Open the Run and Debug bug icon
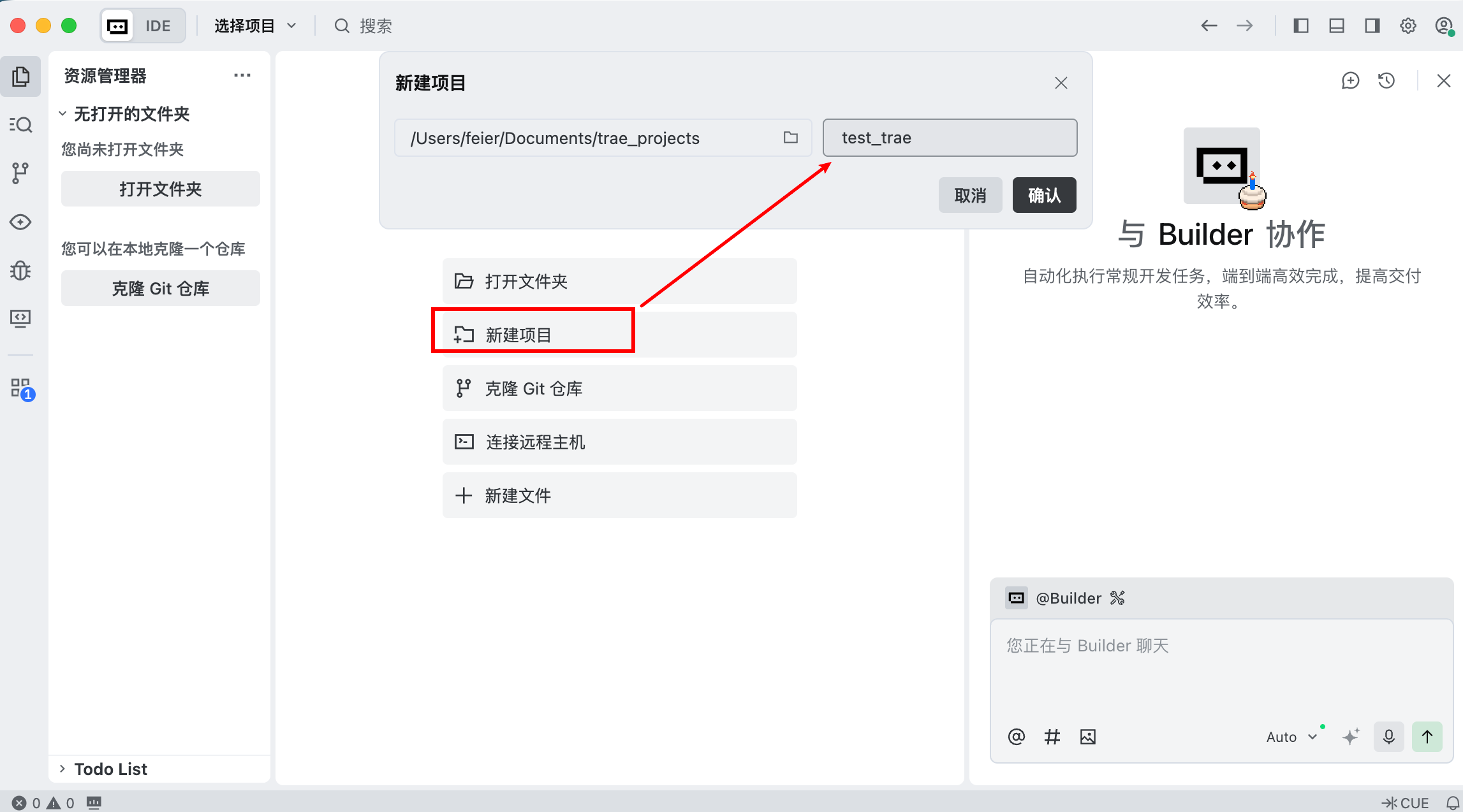Image resolution: width=1463 pixels, height=812 pixels. coord(20,271)
